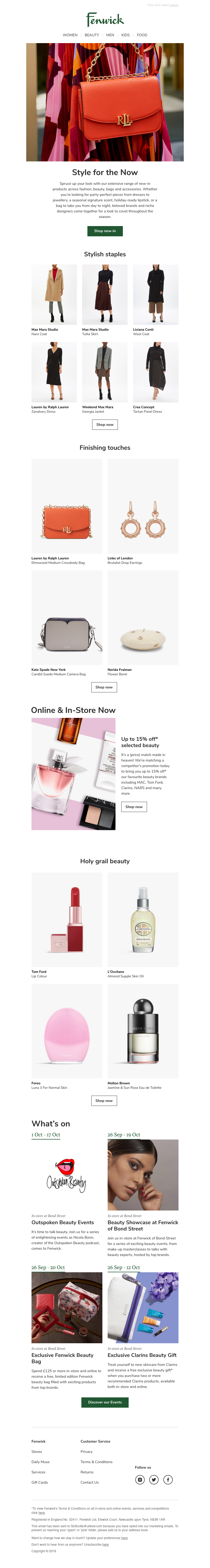Click Shop now under Stylish staples
Screen dimensions: 210x1568
point(105,424)
